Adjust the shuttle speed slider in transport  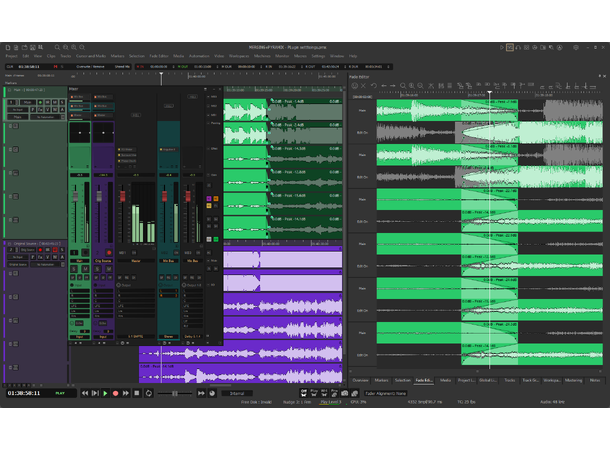[175, 394]
